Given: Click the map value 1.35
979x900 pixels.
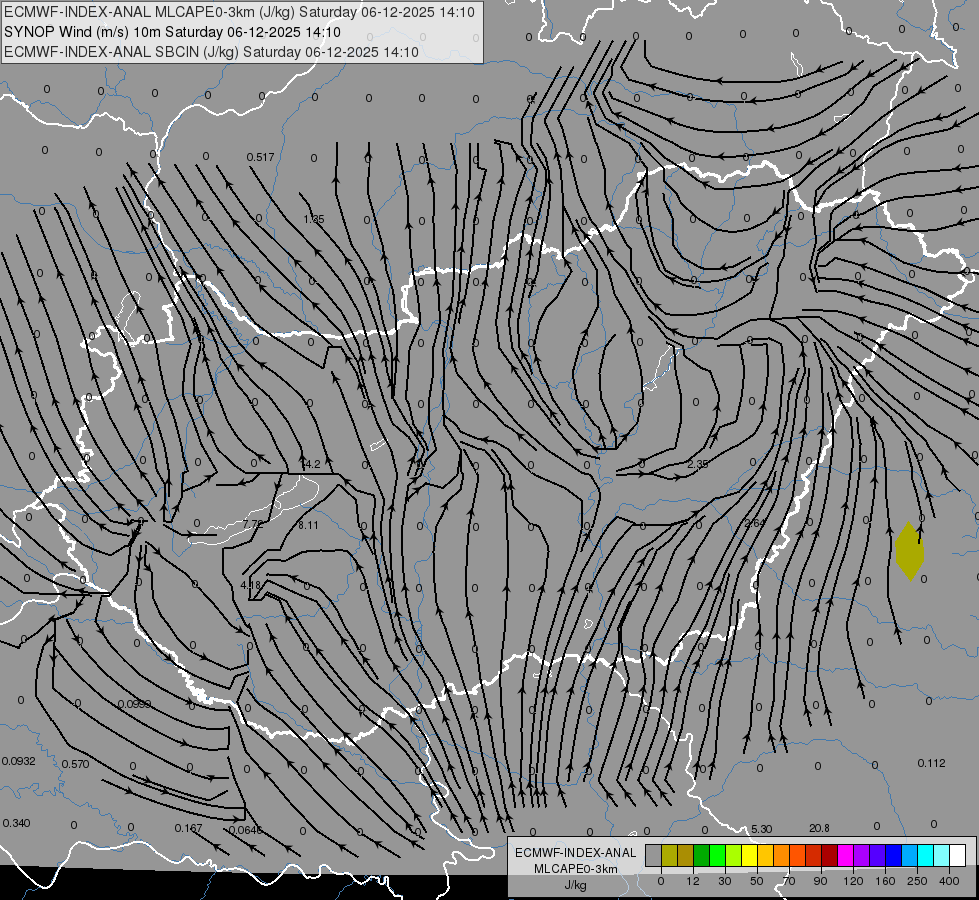Looking at the screenshot, I should pos(313,219).
